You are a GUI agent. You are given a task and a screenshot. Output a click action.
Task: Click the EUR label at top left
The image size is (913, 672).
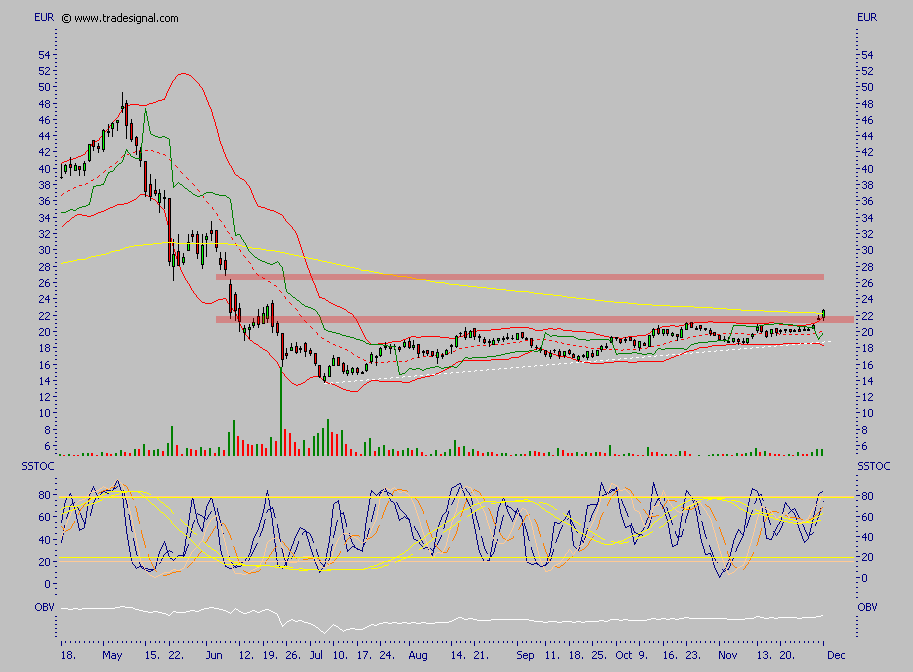[x=44, y=18]
